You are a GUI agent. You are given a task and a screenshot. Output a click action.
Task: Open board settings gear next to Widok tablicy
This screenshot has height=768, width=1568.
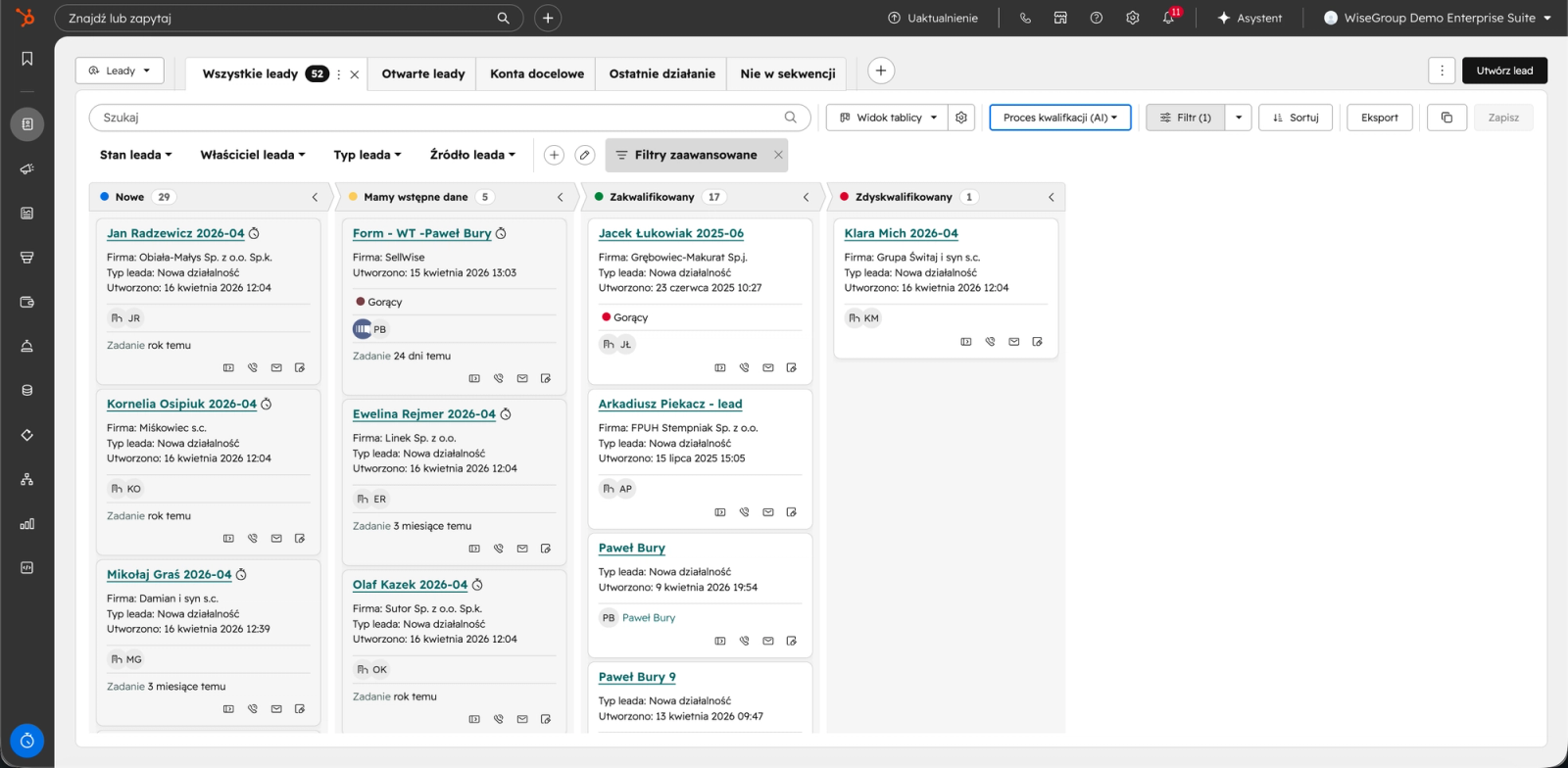click(x=961, y=118)
